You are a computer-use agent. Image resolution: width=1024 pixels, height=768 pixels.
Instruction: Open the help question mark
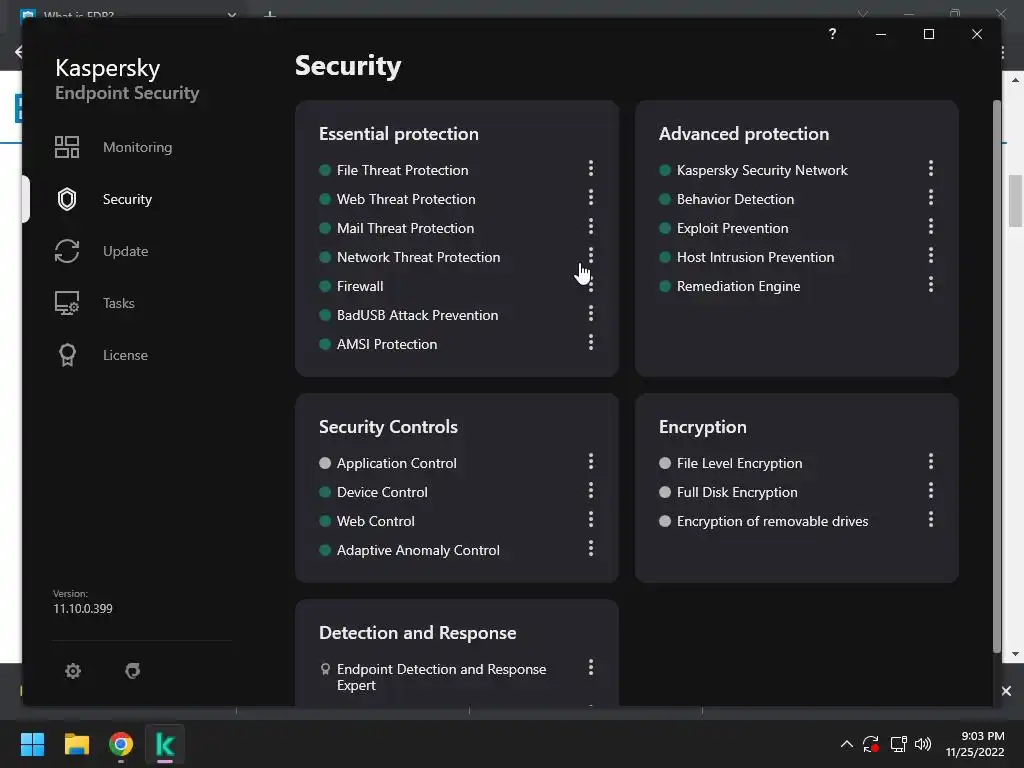[x=832, y=33]
